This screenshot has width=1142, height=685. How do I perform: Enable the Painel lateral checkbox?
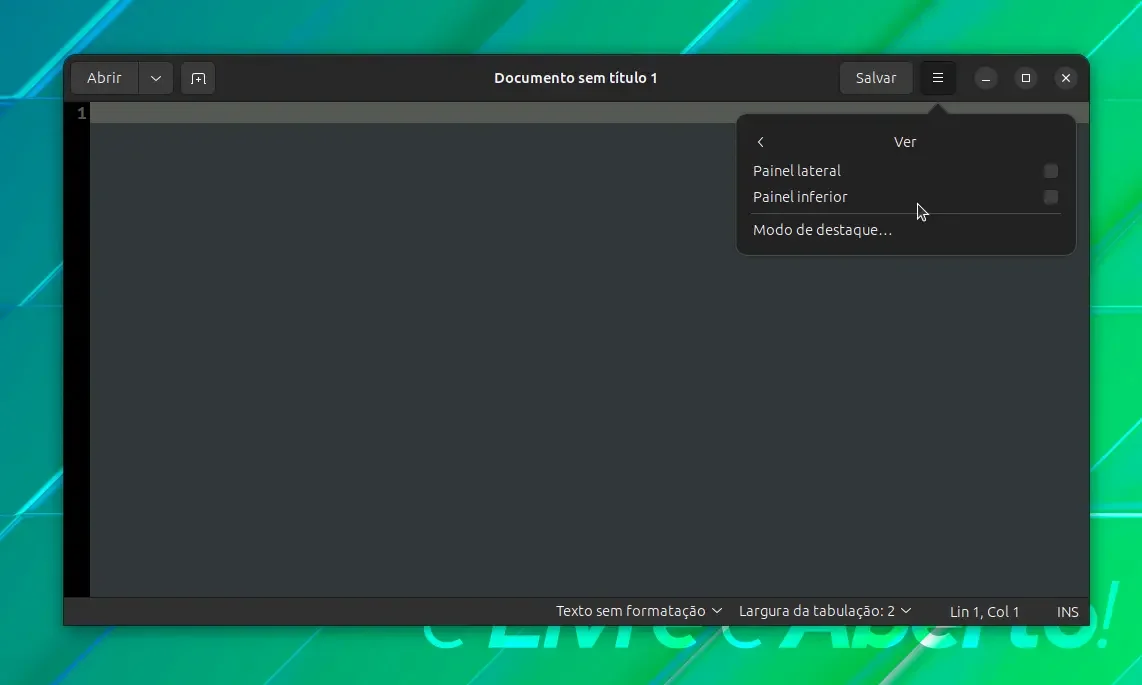click(x=1050, y=171)
